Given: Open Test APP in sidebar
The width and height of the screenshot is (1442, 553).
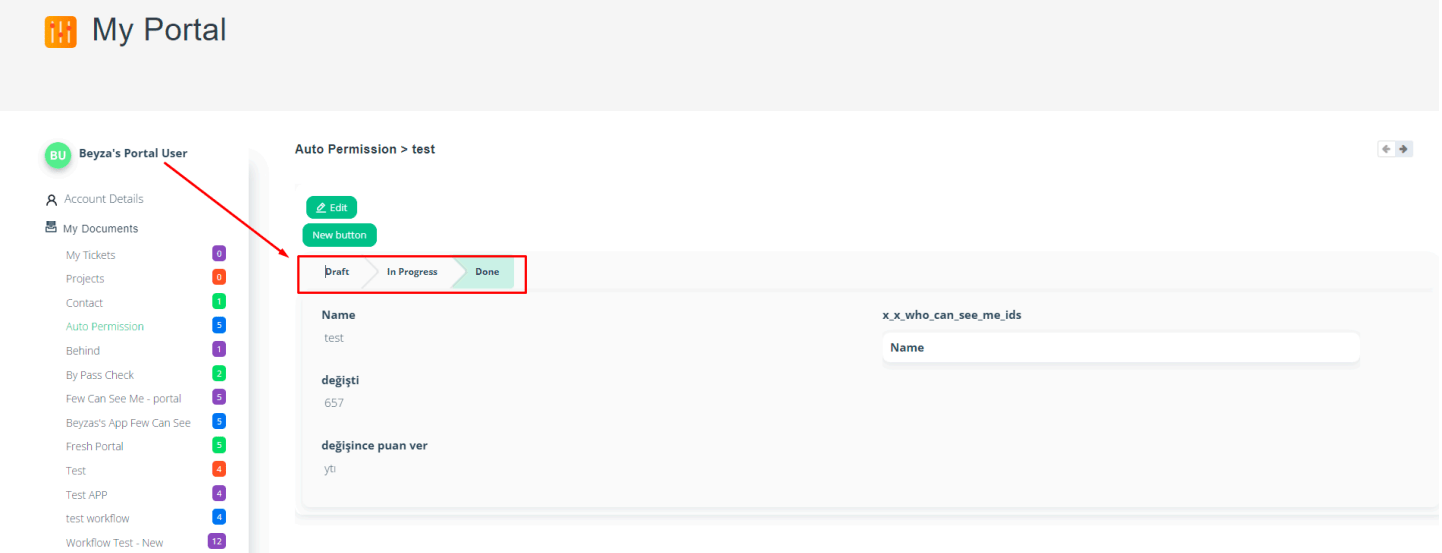Looking at the screenshot, I should point(87,495).
